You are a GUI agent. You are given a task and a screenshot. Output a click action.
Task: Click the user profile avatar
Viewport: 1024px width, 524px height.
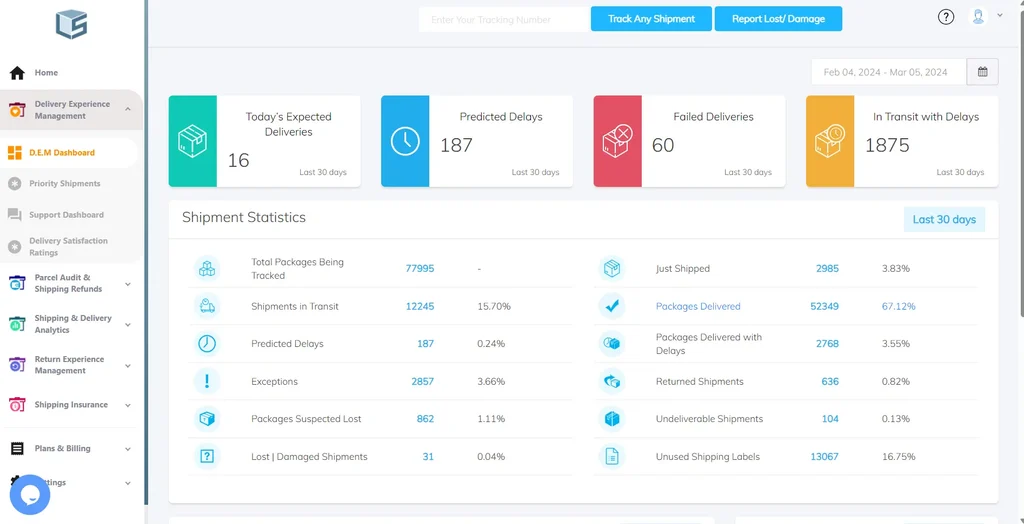pos(978,17)
